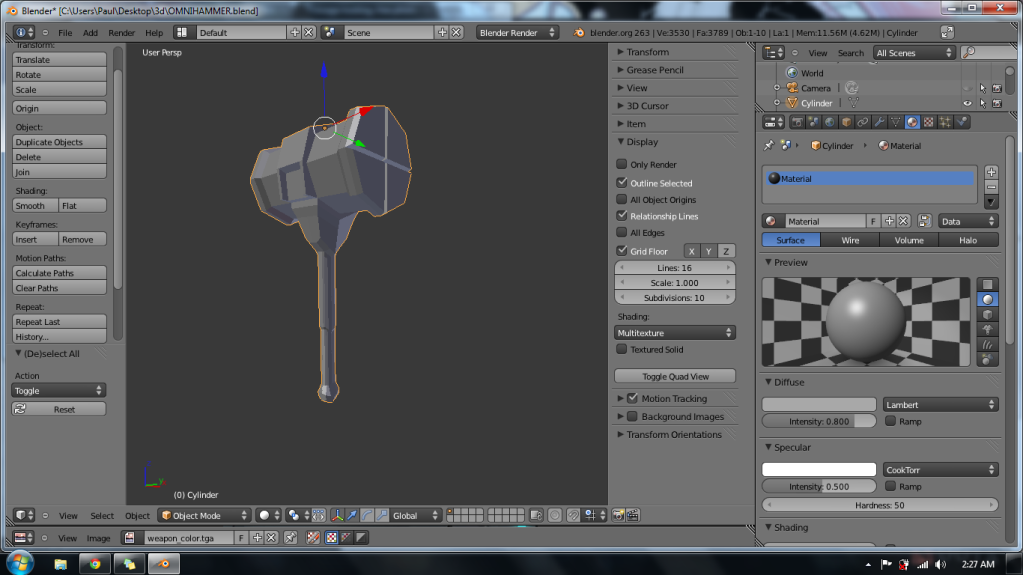
Task: Enable the Diffuse Ramp checkbox
Action: point(890,421)
